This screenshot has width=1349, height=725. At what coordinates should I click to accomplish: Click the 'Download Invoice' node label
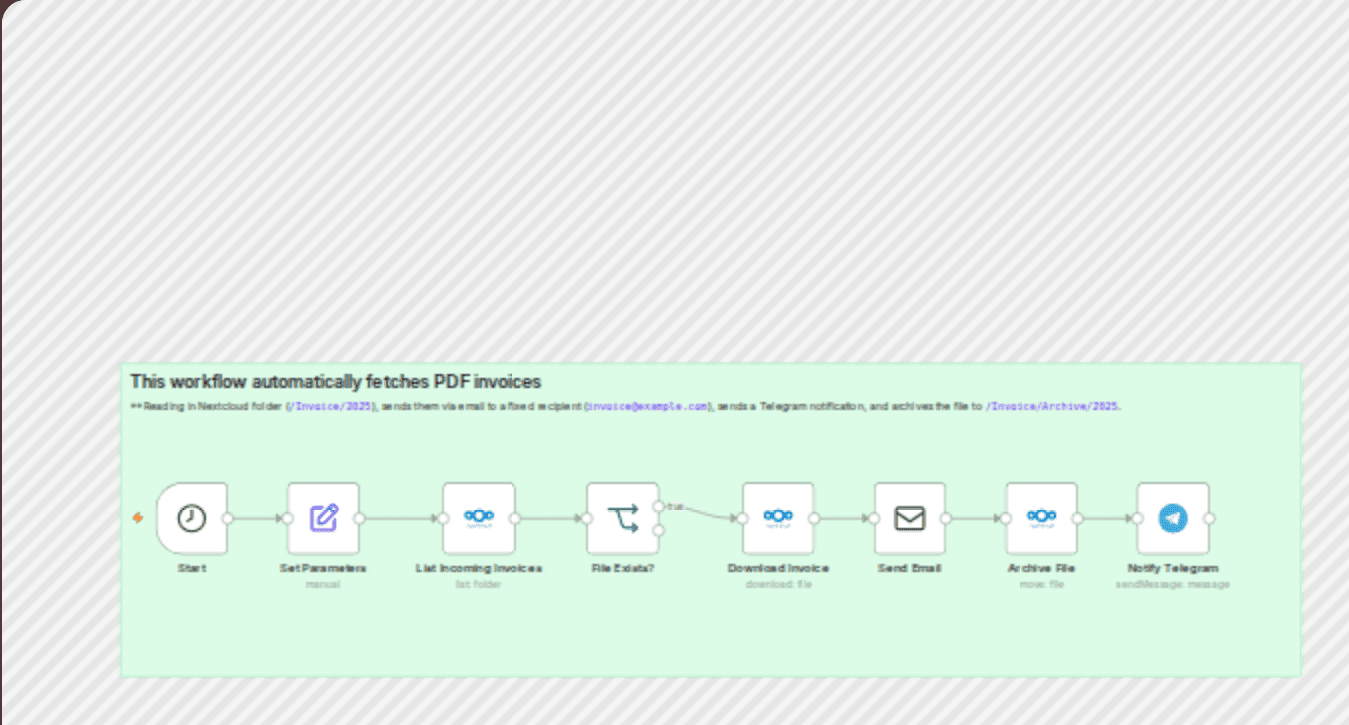point(778,568)
